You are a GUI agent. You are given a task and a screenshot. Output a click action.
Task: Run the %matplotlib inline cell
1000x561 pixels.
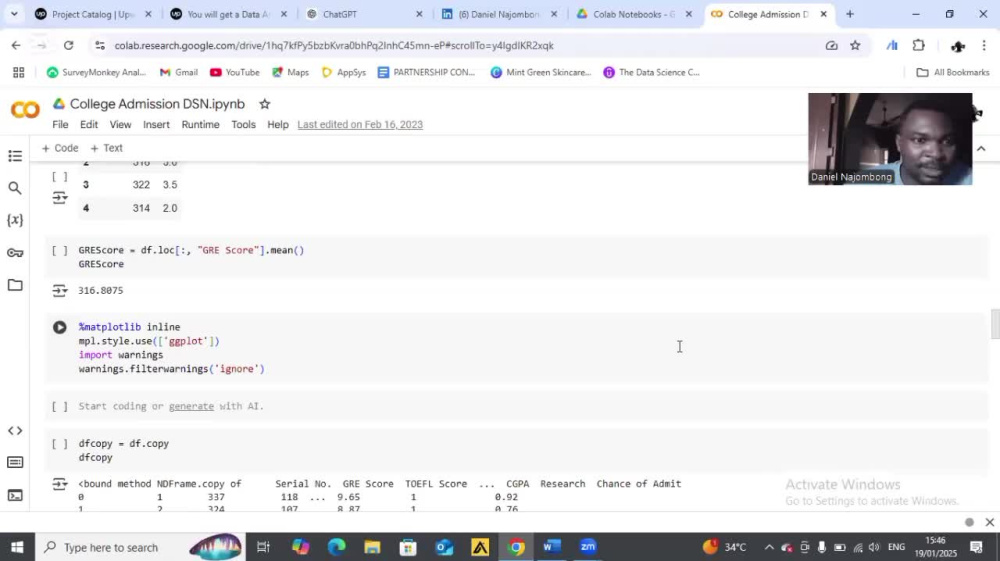[x=59, y=327]
